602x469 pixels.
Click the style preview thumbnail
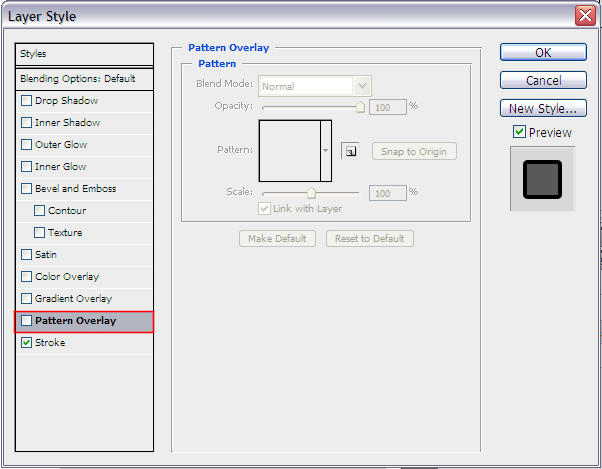click(x=542, y=179)
